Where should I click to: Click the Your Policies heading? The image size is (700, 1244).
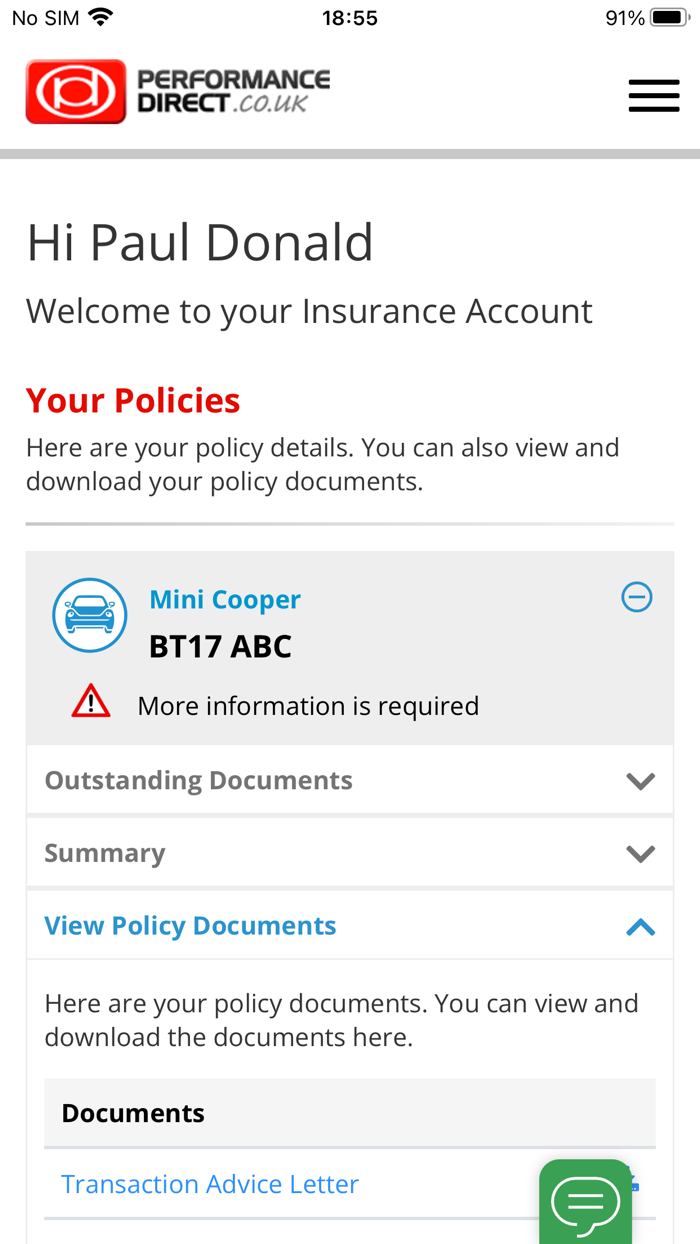coord(132,400)
